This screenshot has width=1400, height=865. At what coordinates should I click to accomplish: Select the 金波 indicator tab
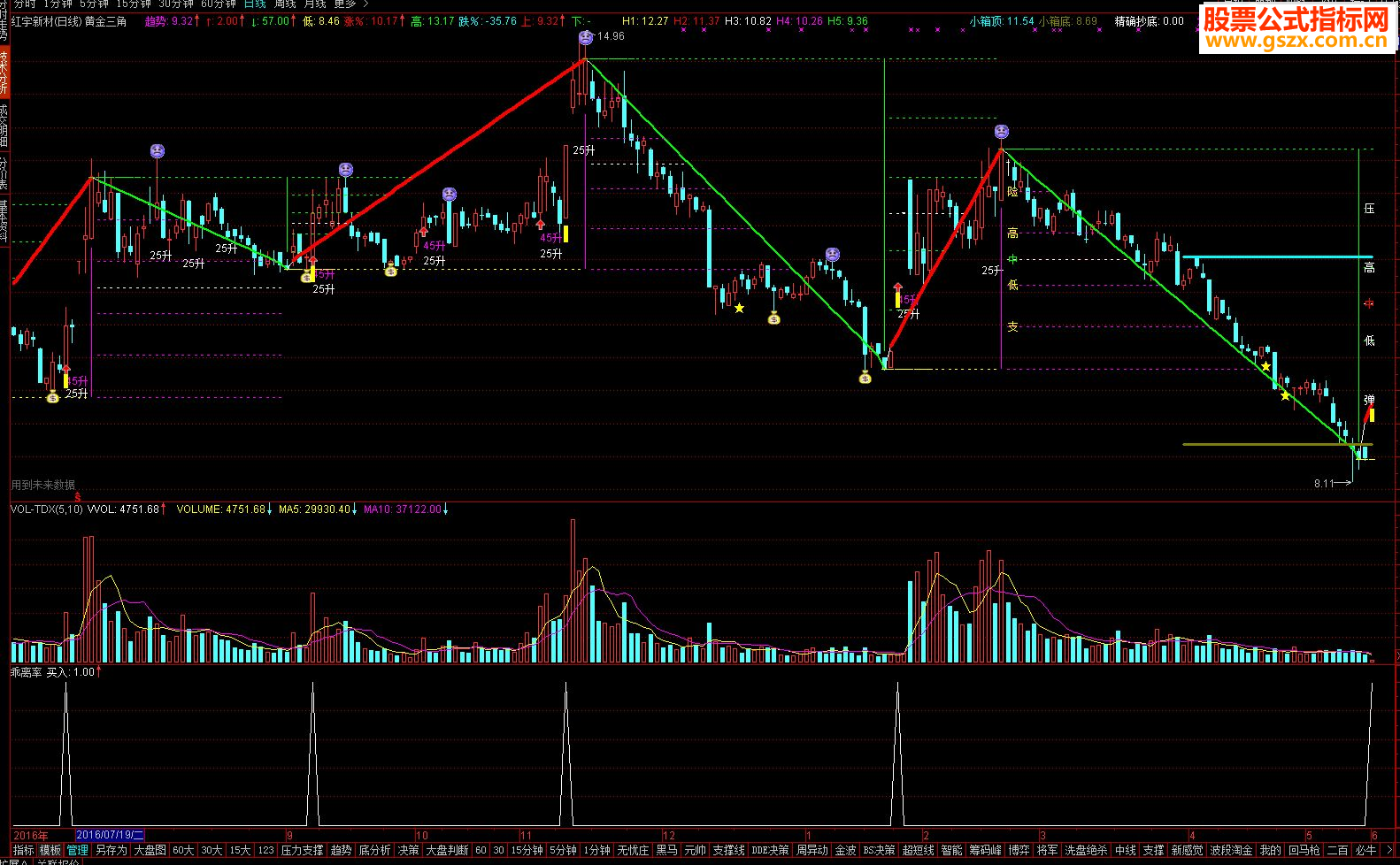(846, 850)
